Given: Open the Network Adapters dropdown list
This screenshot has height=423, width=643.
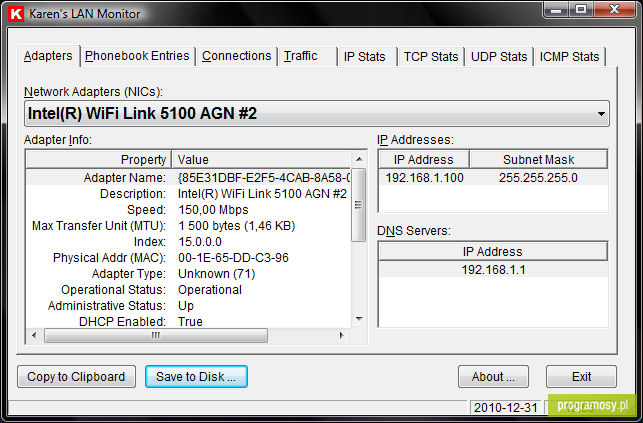Looking at the screenshot, I should [x=317, y=114].
